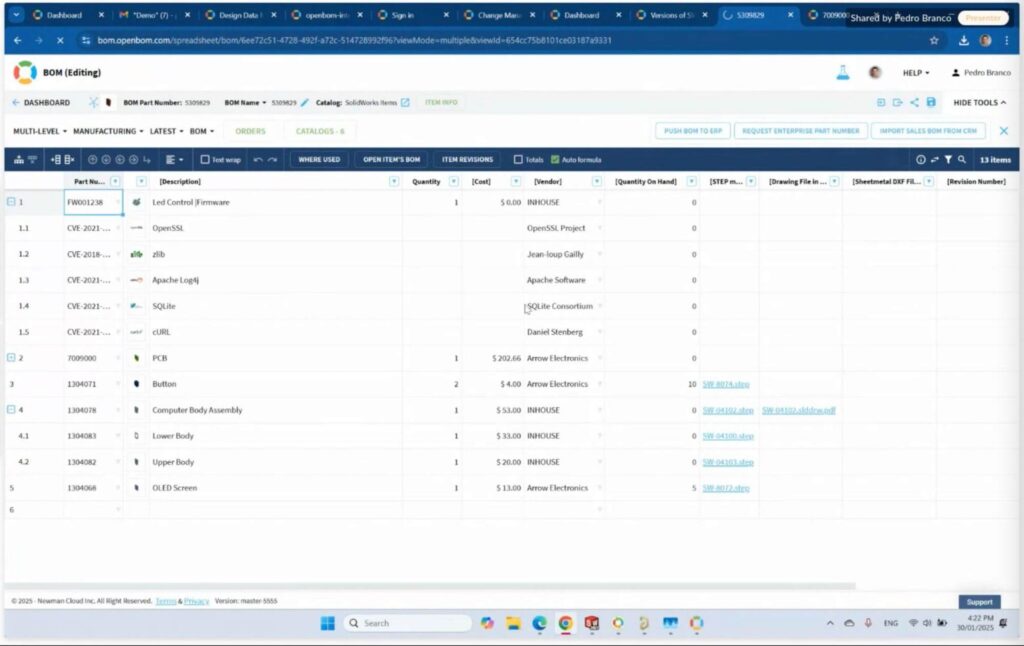The image size is (1024, 646).
Task: Switch to the Change Man browser tab
Action: tap(499, 15)
